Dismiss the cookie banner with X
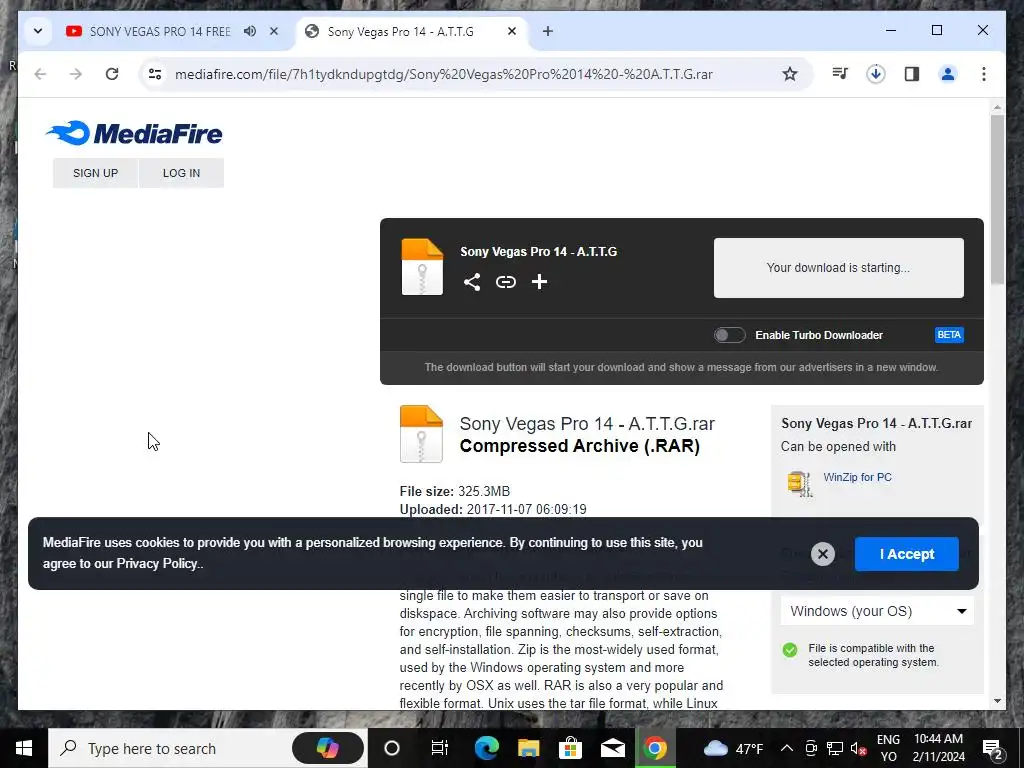1024x768 pixels. [x=823, y=554]
